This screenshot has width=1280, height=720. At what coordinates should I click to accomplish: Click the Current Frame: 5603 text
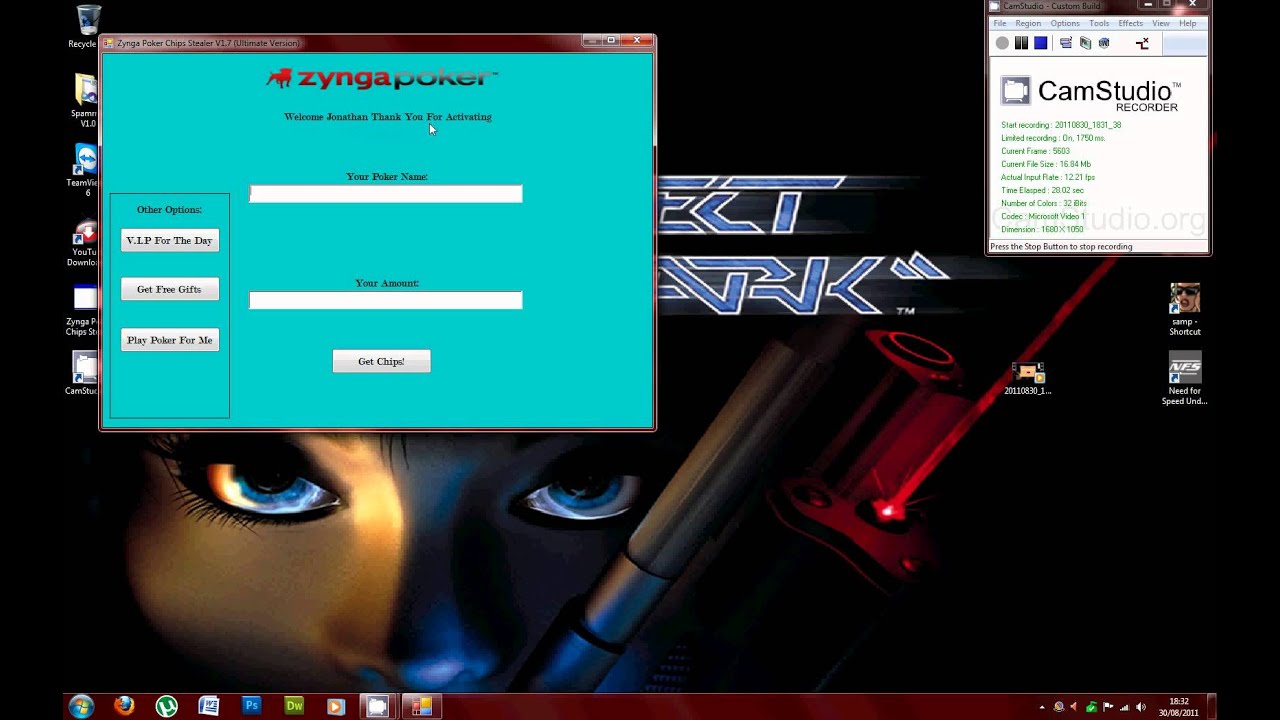1035,151
